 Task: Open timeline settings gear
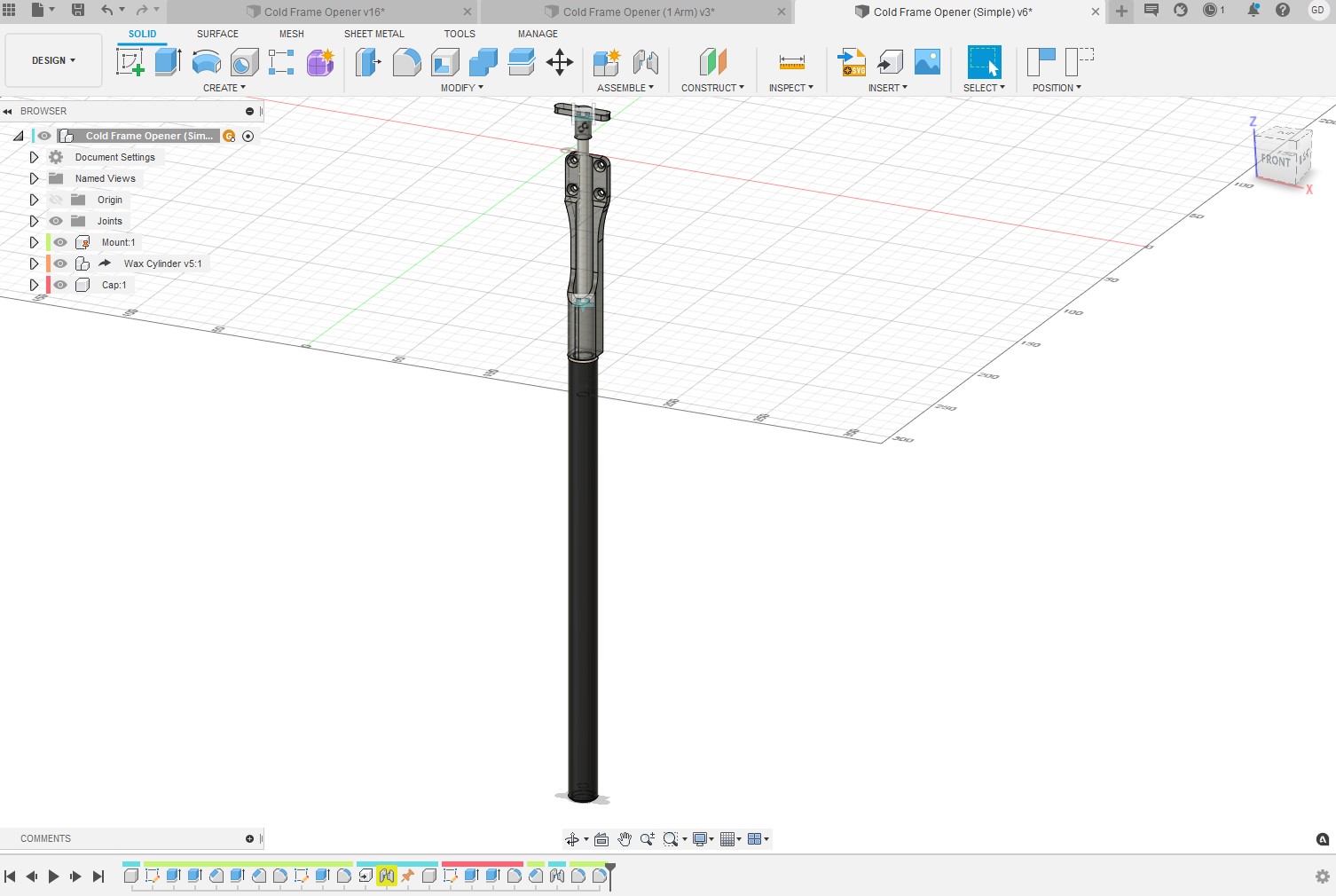coord(1322,876)
